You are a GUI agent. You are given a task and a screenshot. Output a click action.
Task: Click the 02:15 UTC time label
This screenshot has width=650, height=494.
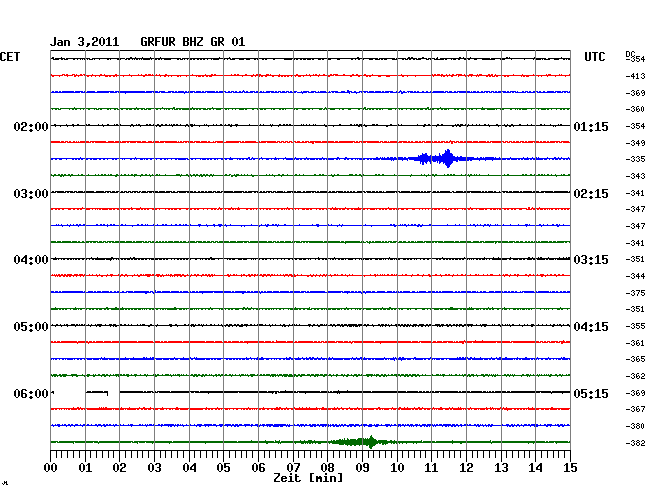[x=591, y=194]
